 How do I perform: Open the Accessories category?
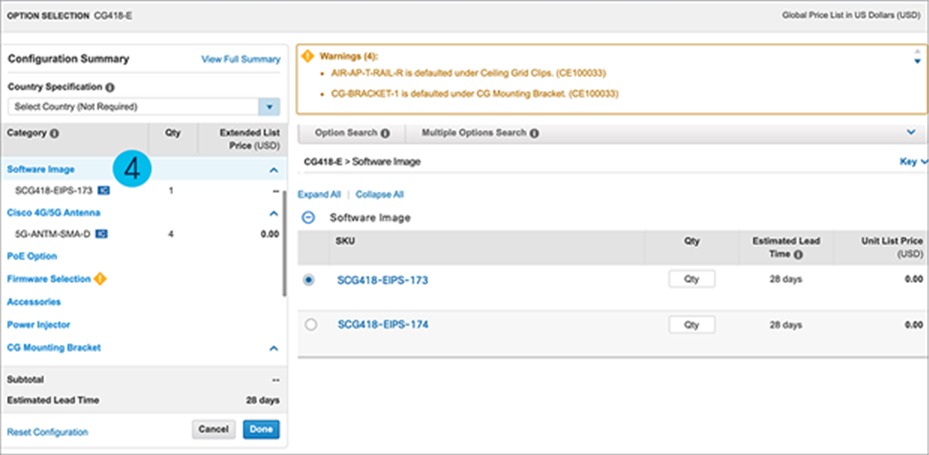(34, 302)
